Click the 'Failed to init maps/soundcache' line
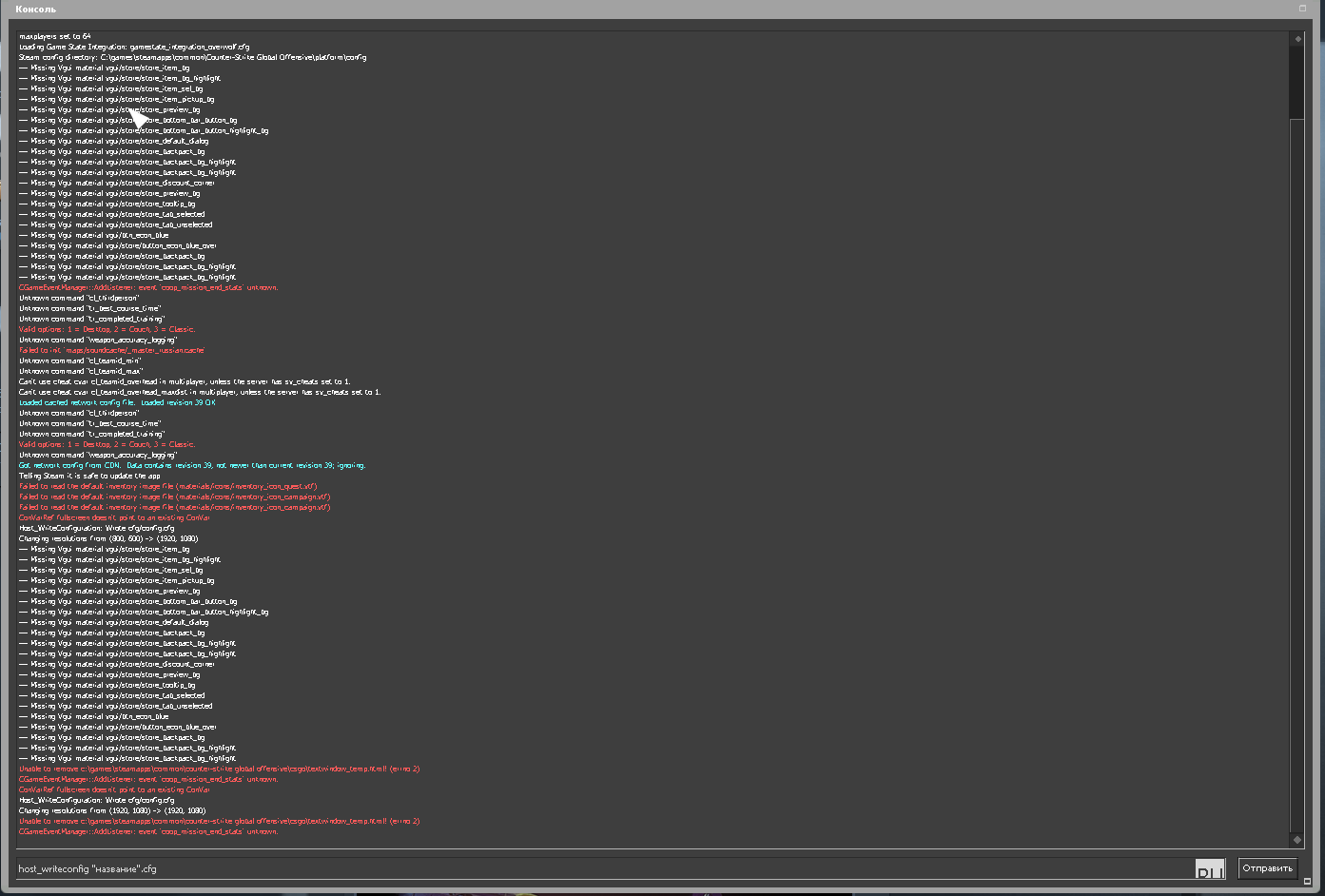1325x896 pixels. point(112,350)
